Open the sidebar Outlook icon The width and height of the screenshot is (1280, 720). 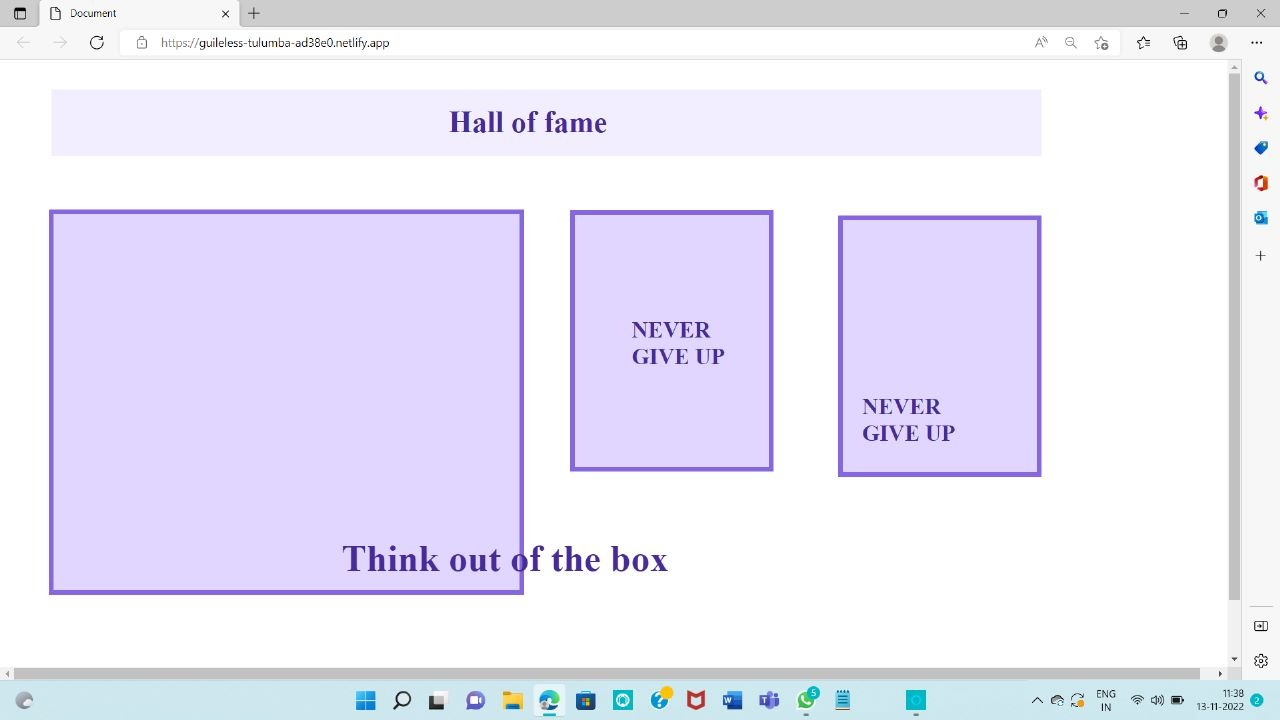click(x=1261, y=217)
